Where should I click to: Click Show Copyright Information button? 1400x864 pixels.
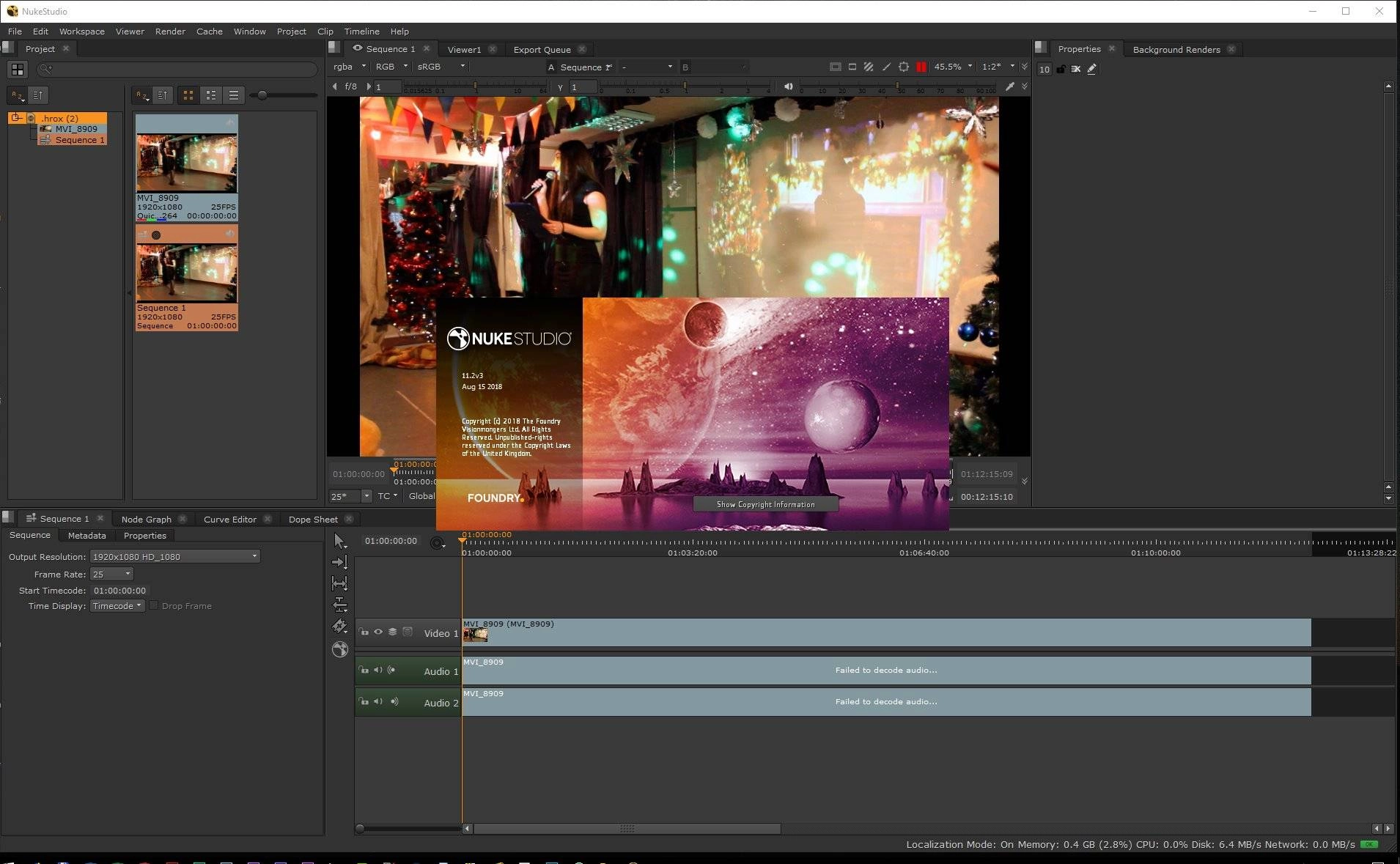coord(765,504)
